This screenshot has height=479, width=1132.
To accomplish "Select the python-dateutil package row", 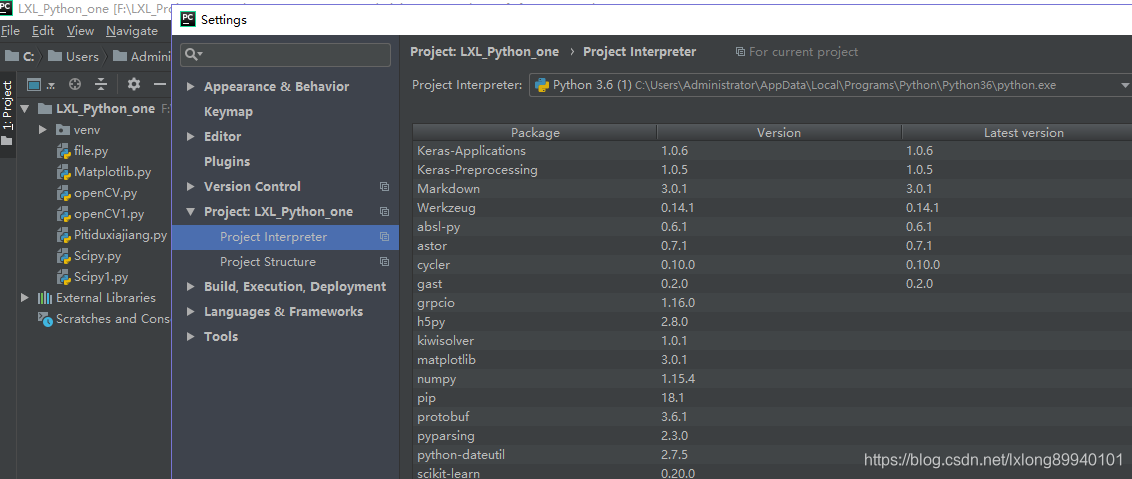I will click(x=772, y=455).
